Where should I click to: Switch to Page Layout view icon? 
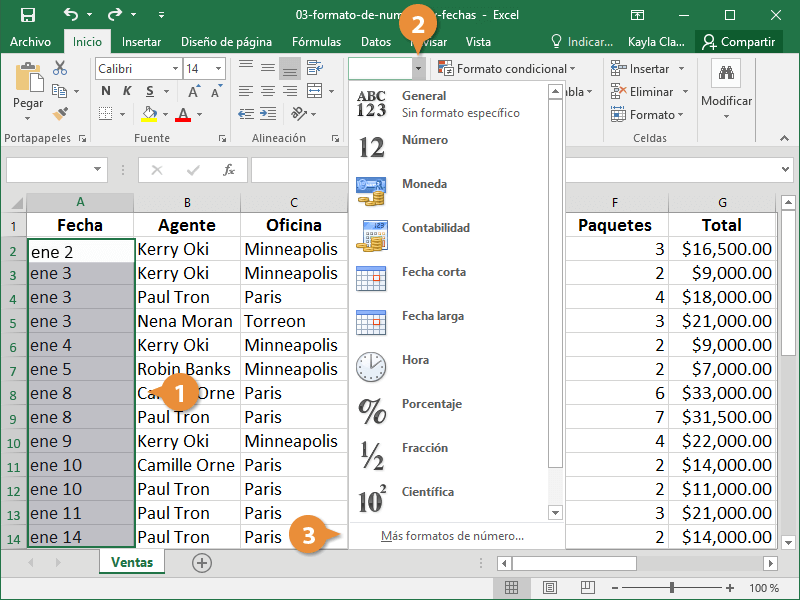pyautogui.click(x=549, y=587)
